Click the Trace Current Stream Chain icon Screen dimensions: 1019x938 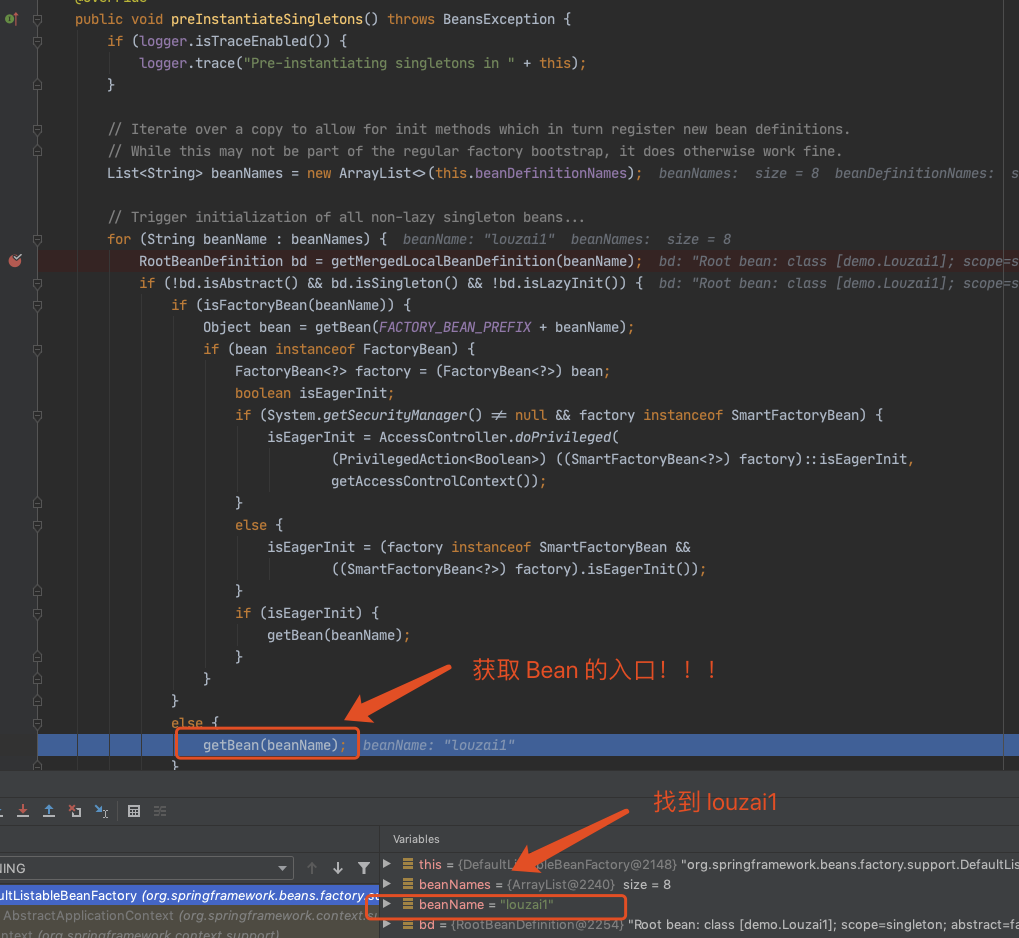[160, 811]
